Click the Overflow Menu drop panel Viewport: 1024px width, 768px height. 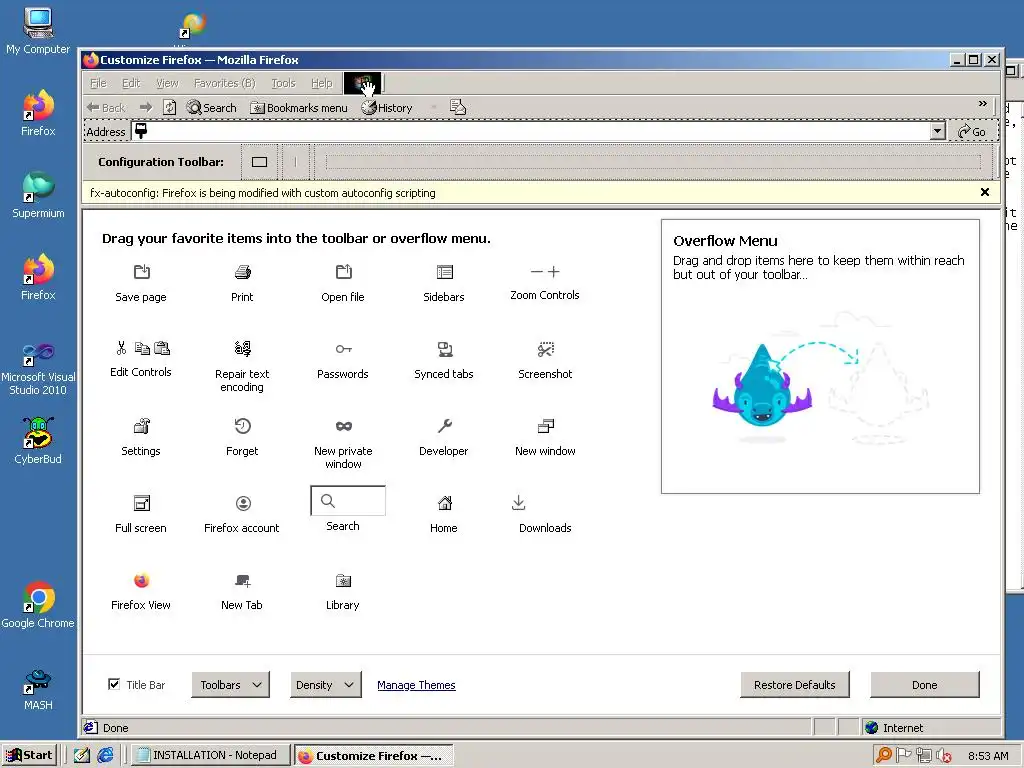point(820,357)
